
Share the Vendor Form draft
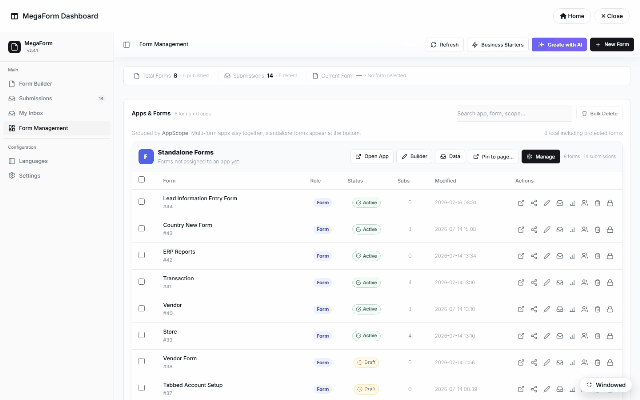click(534, 362)
